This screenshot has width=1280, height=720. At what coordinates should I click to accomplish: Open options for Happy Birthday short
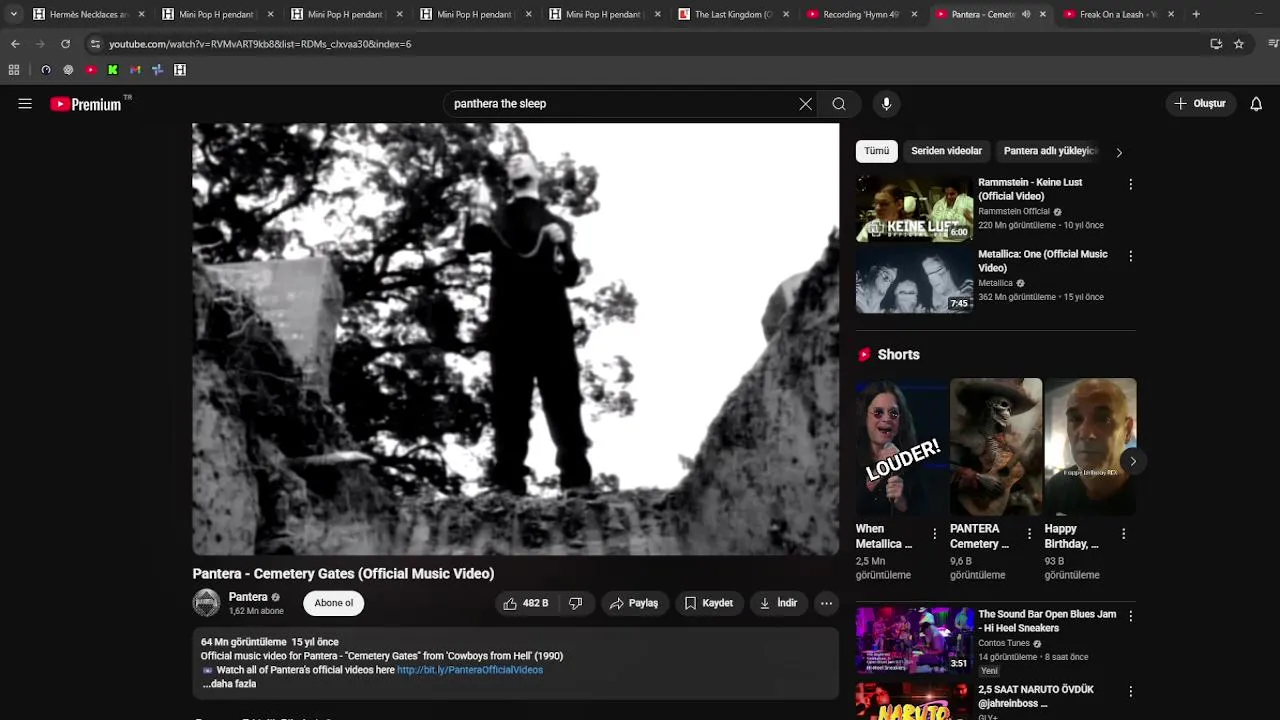pyautogui.click(x=1124, y=534)
